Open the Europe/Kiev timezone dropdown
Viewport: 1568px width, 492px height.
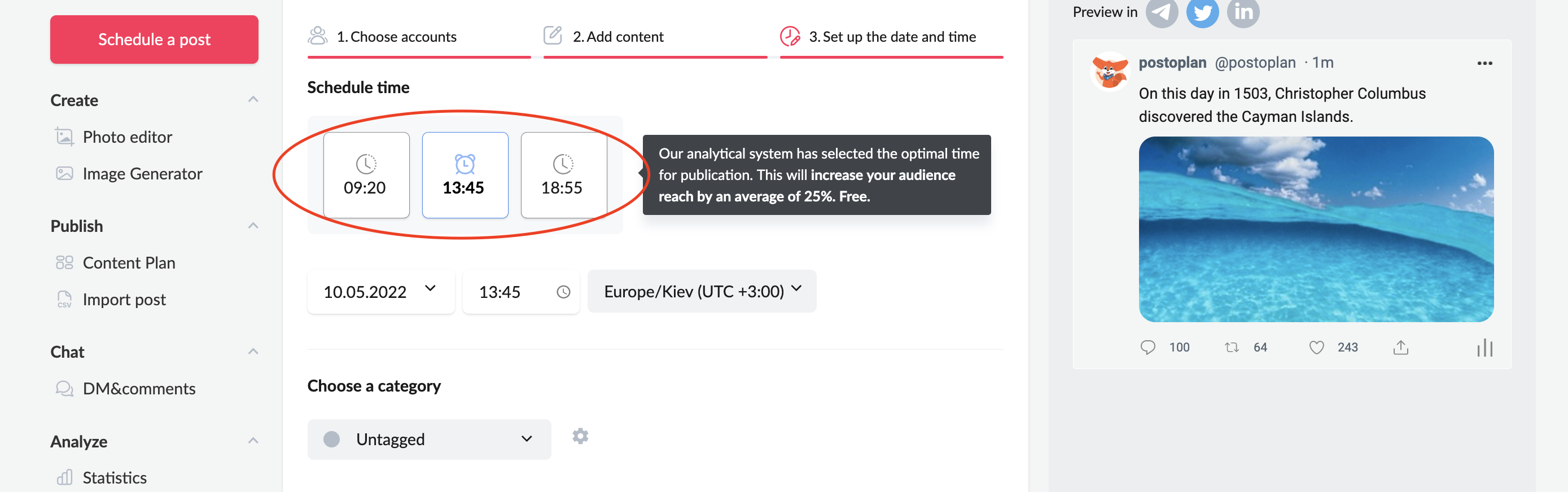click(x=701, y=291)
